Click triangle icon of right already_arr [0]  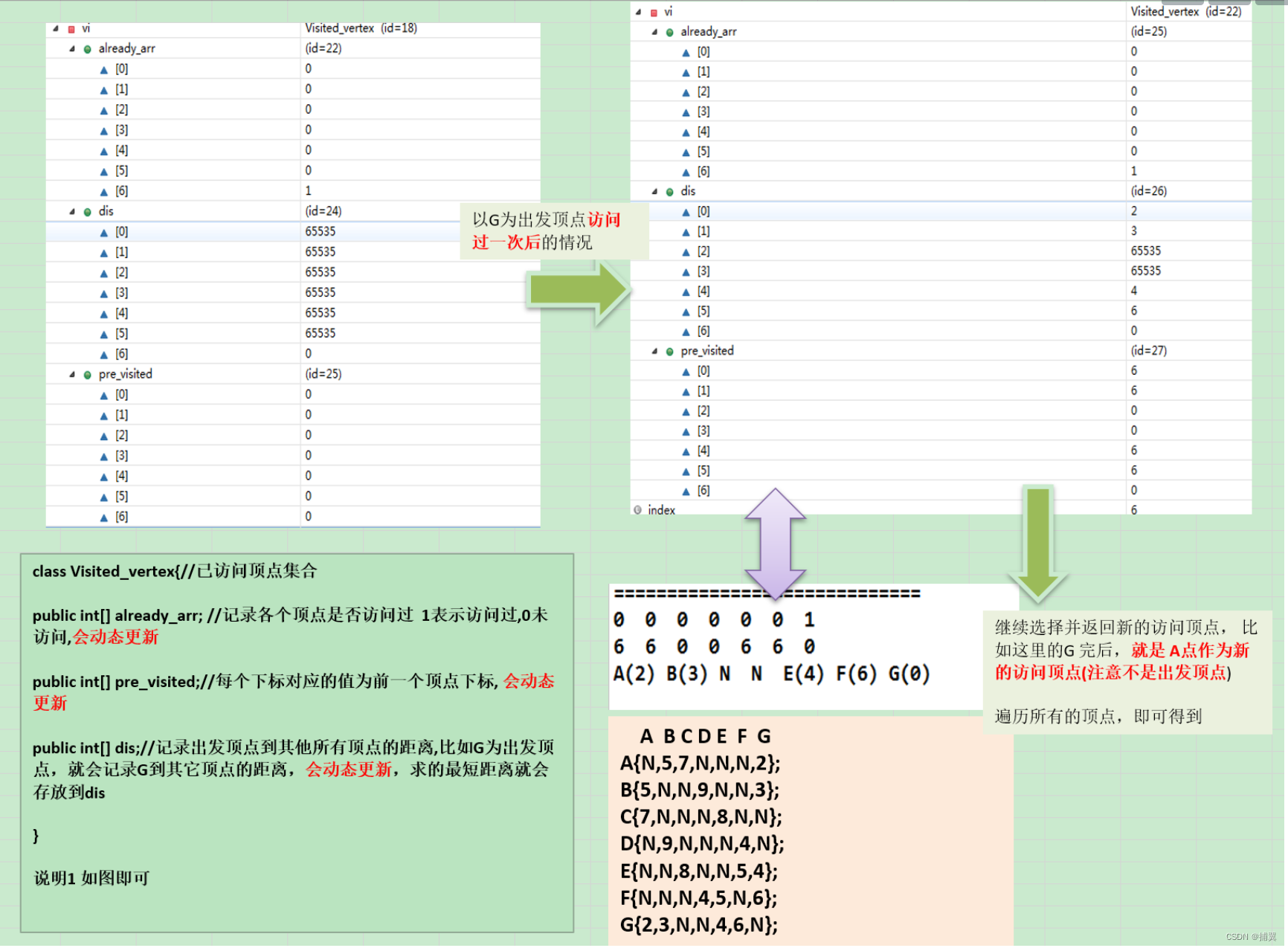tap(686, 53)
